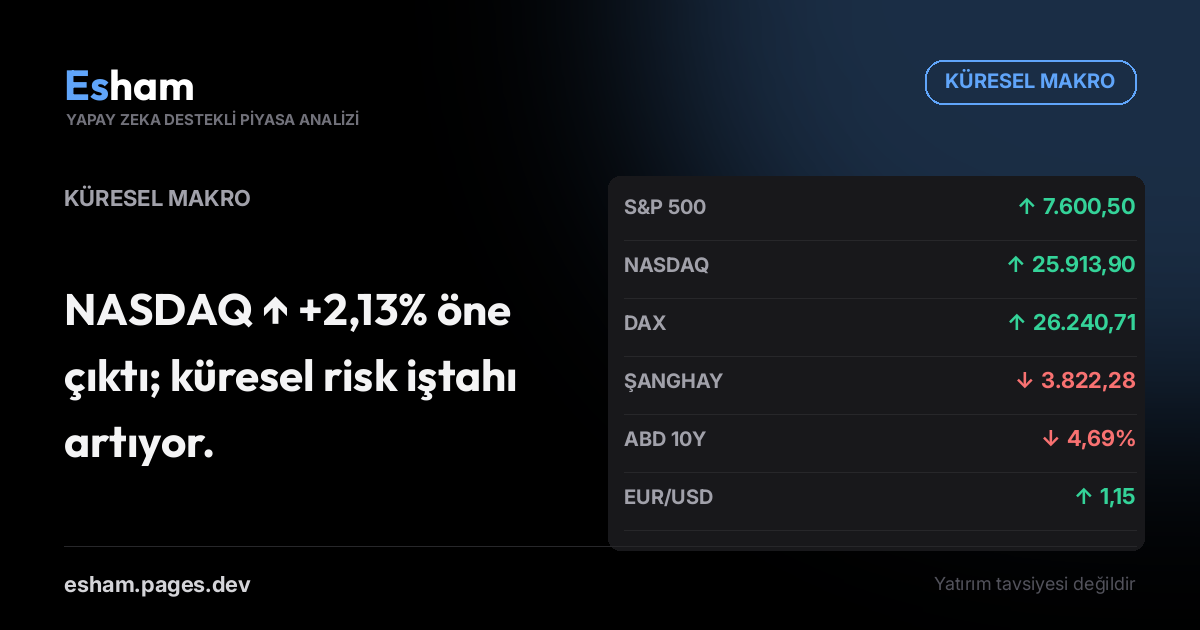Click the KÜRESEL MAKRO badge button
The height and width of the screenshot is (630, 1200).
click(x=1031, y=82)
